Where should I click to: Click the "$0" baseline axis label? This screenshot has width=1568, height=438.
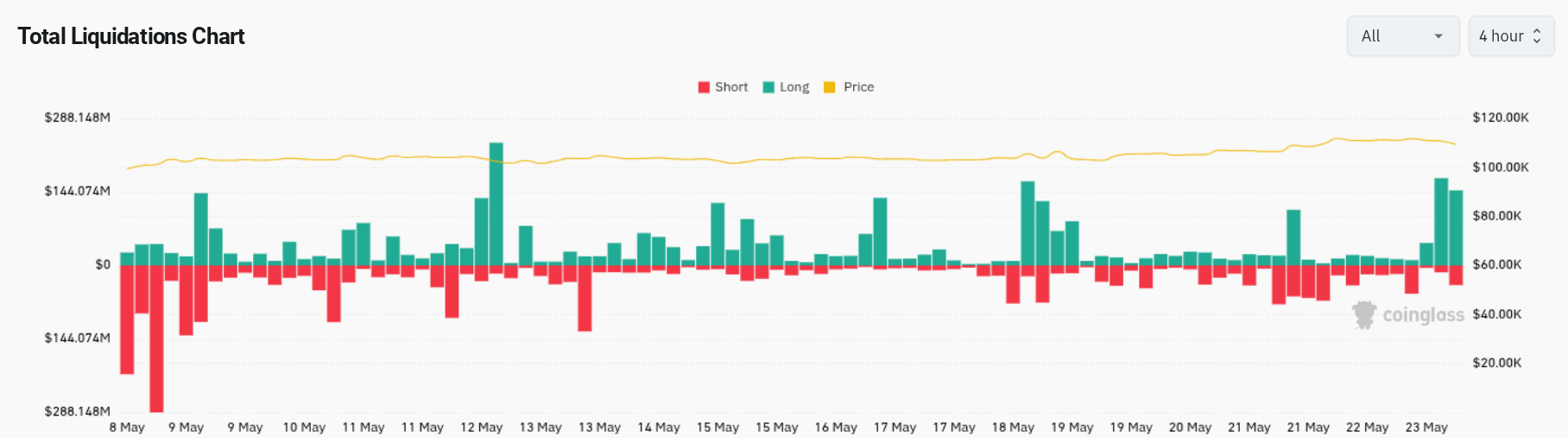103,264
